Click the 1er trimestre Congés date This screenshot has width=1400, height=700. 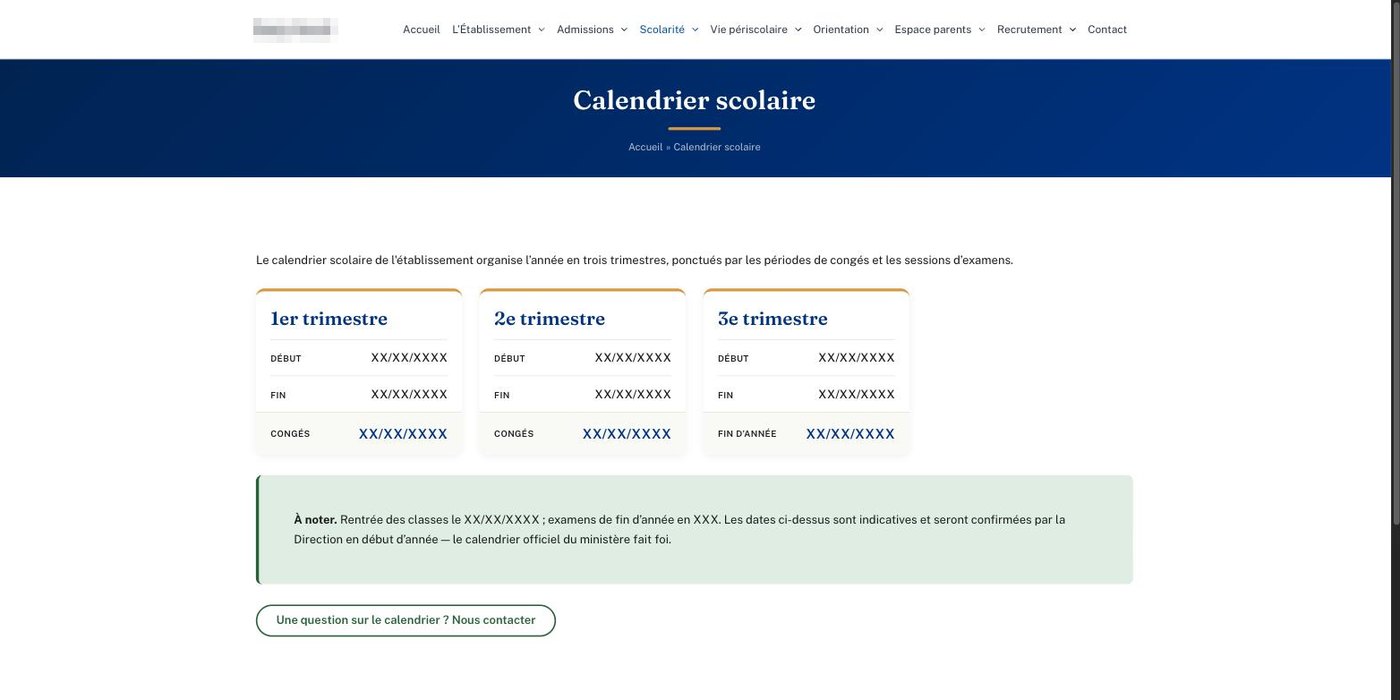tap(403, 434)
